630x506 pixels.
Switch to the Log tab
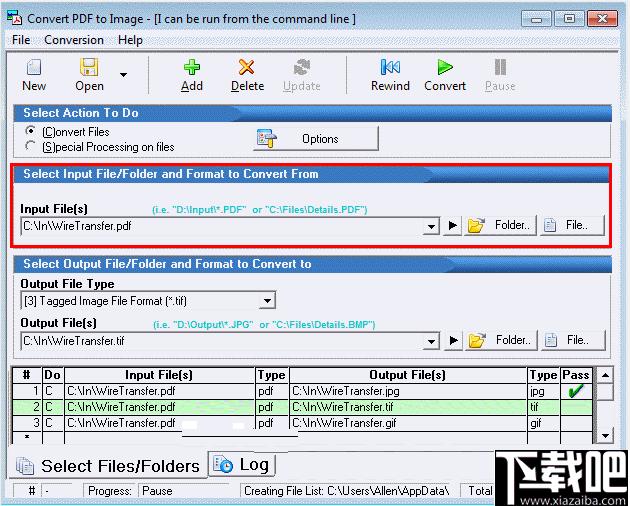(242, 465)
